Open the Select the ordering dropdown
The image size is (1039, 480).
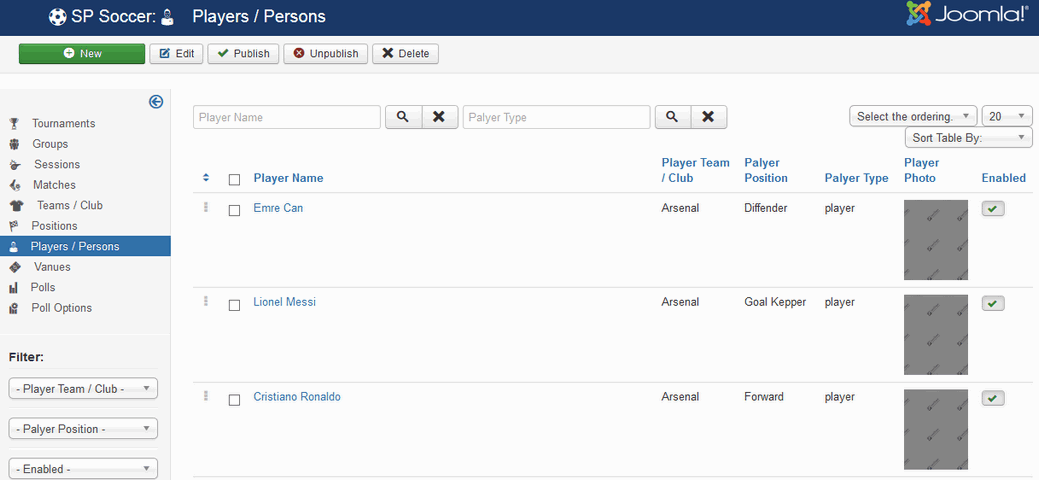tap(913, 117)
